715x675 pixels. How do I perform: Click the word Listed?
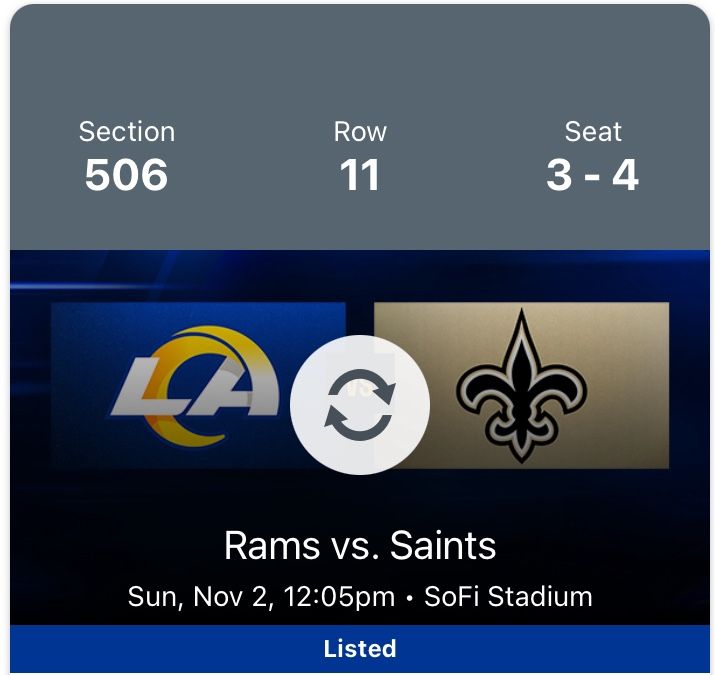pyautogui.click(x=360, y=649)
